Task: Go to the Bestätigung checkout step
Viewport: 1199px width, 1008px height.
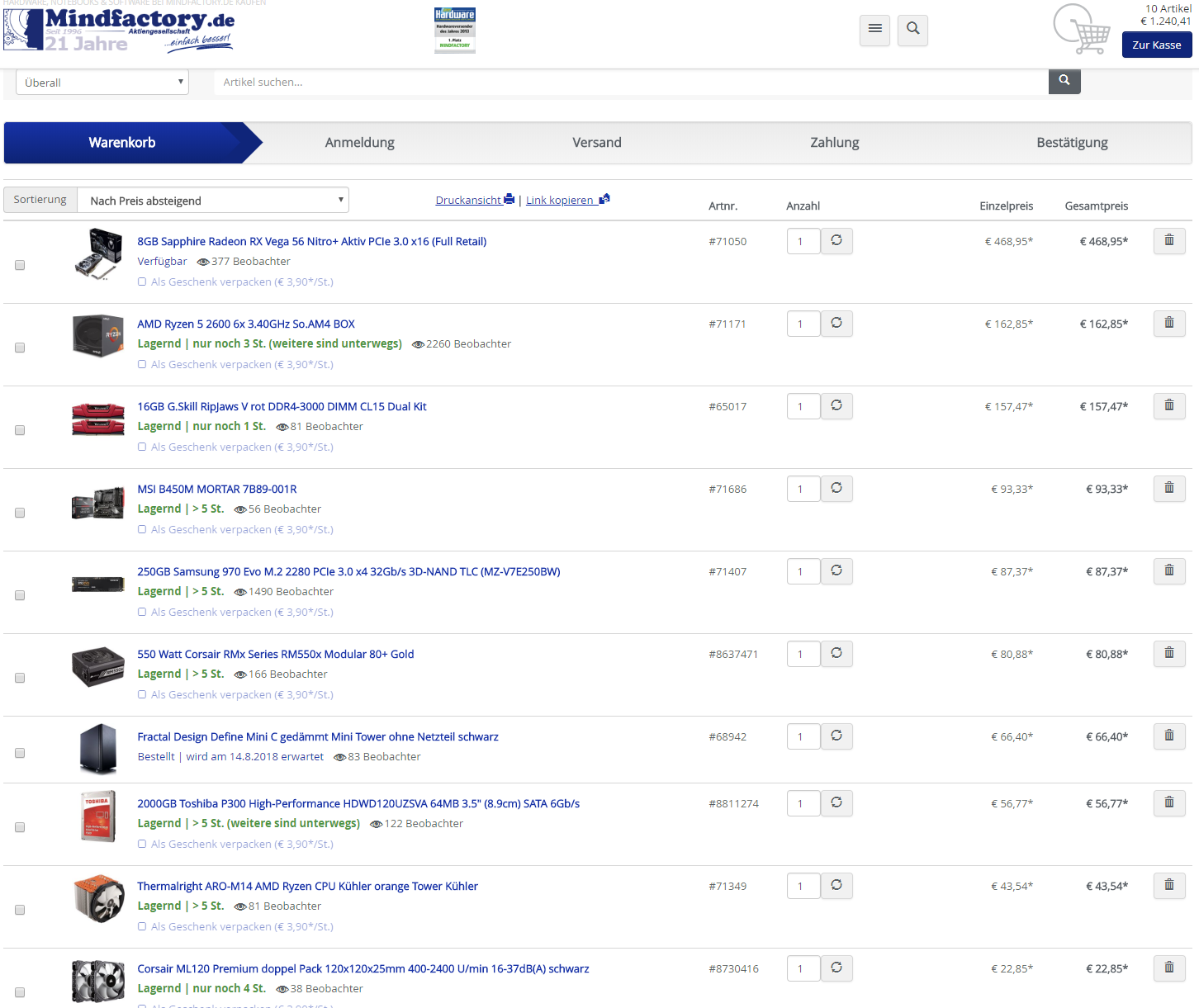Action: [1072, 143]
